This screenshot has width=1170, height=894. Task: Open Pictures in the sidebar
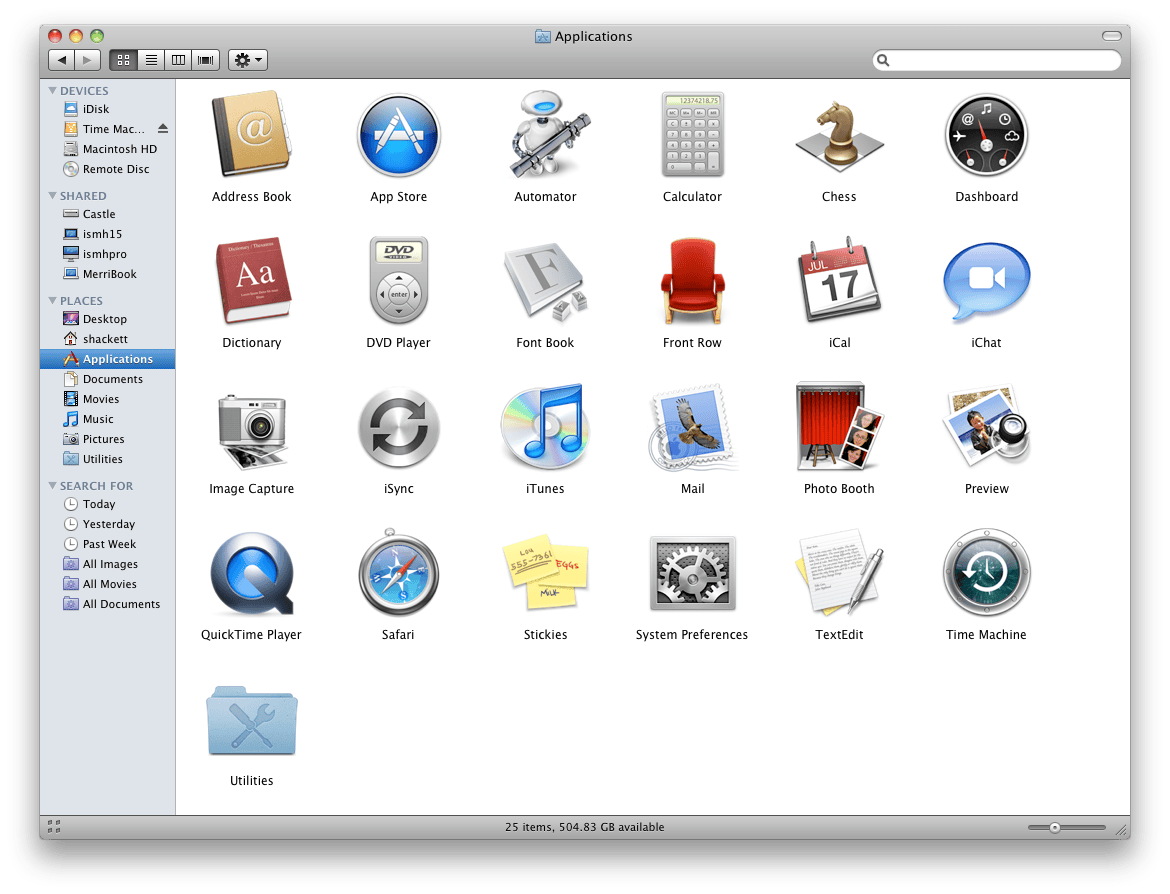tap(107, 440)
